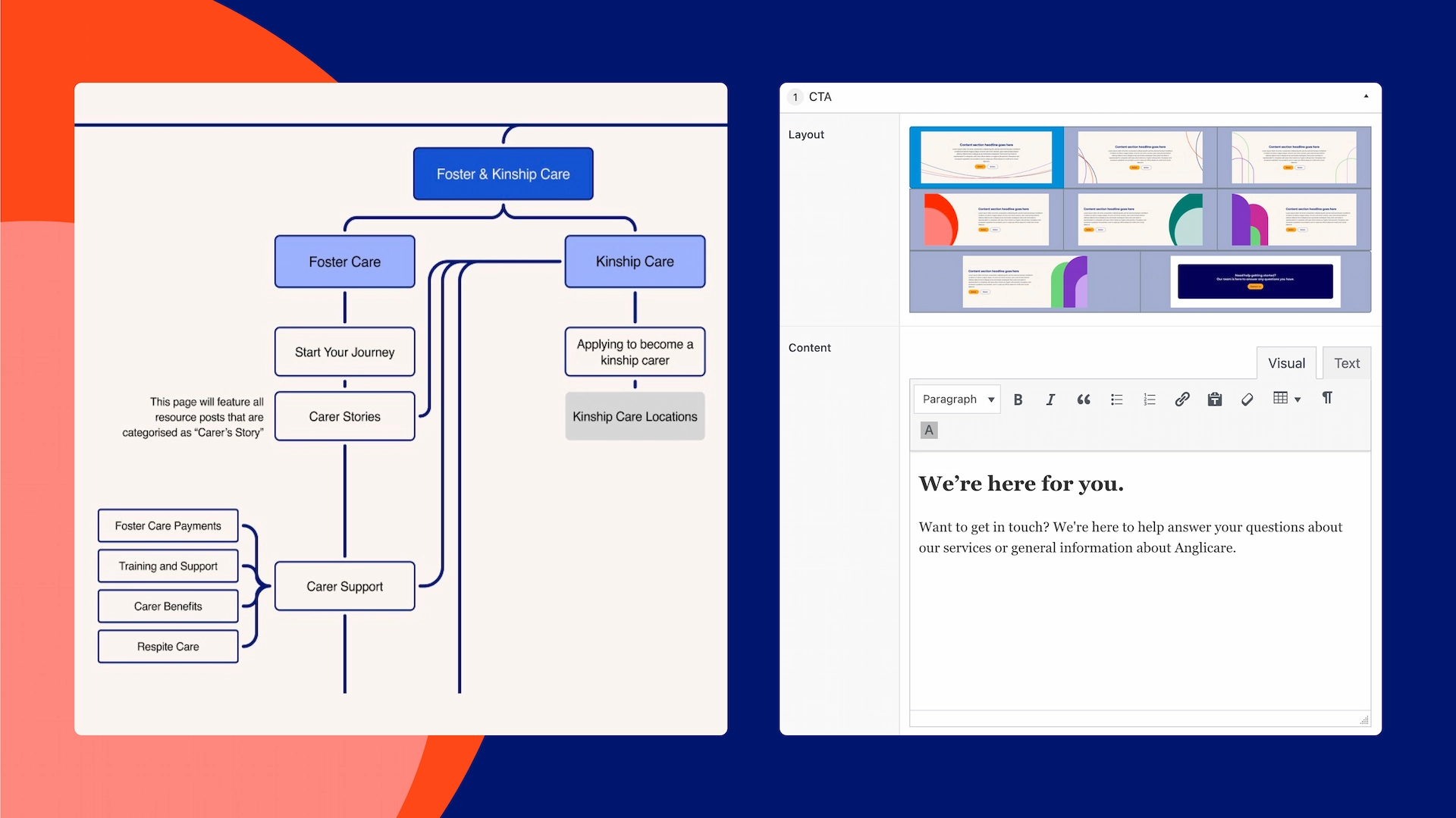The height and width of the screenshot is (818, 1456).
Task: Click the Foster Care node
Action: [344, 262]
